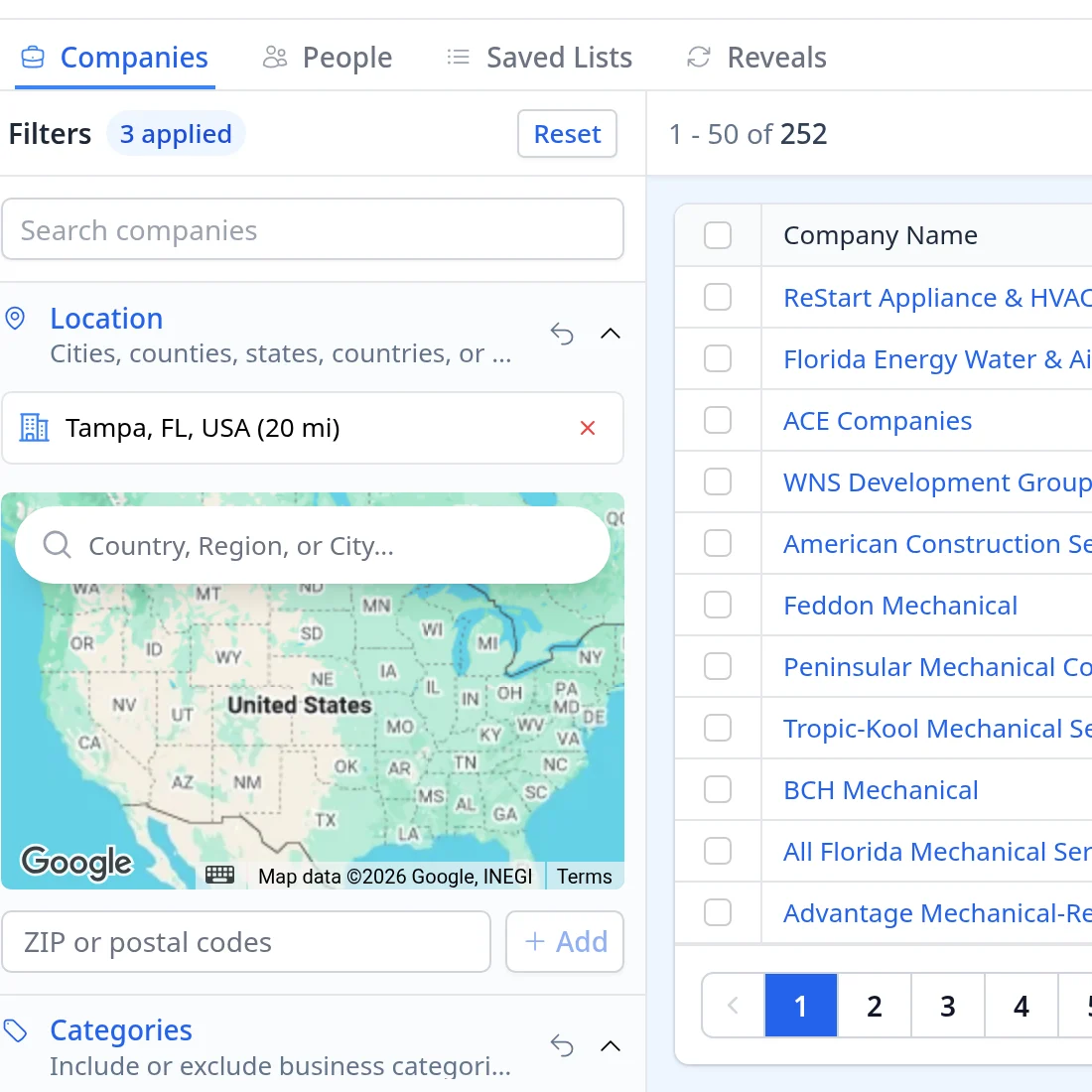Reset all applied filters

click(567, 134)
